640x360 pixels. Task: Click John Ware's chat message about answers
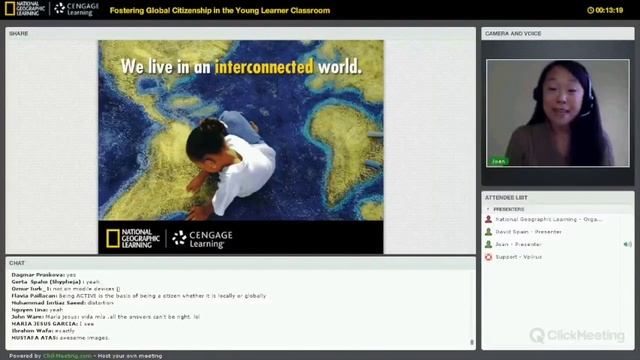(x=106, y=317)
